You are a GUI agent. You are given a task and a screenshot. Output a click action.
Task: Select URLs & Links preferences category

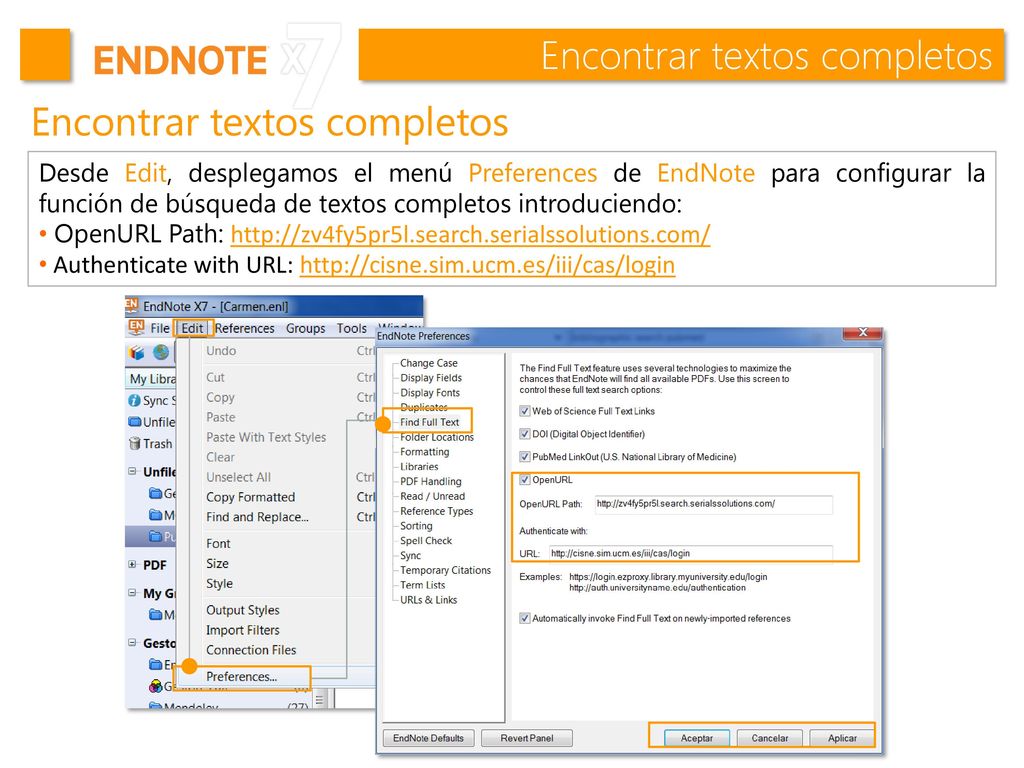428,600
